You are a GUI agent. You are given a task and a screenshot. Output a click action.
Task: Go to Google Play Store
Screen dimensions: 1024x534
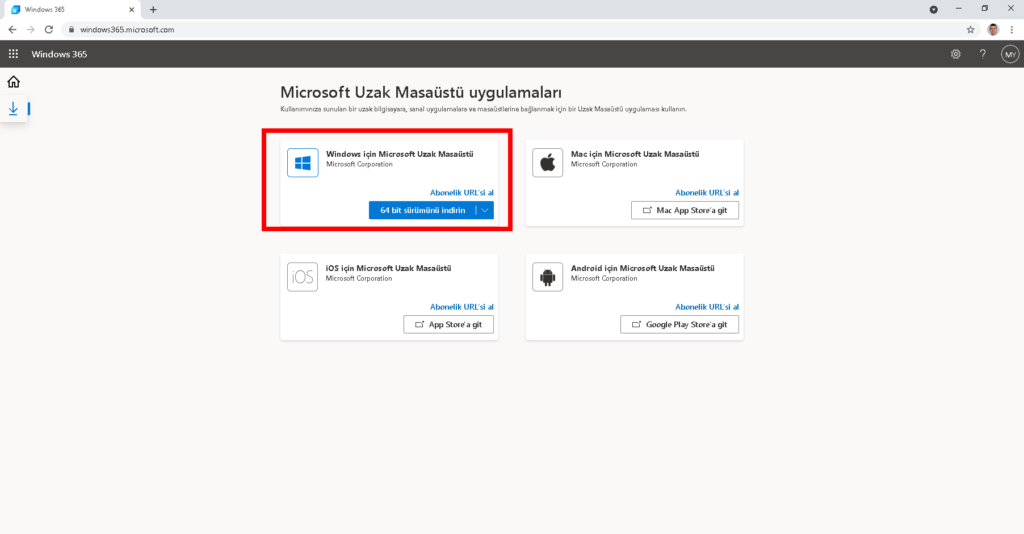coord(680,324)
